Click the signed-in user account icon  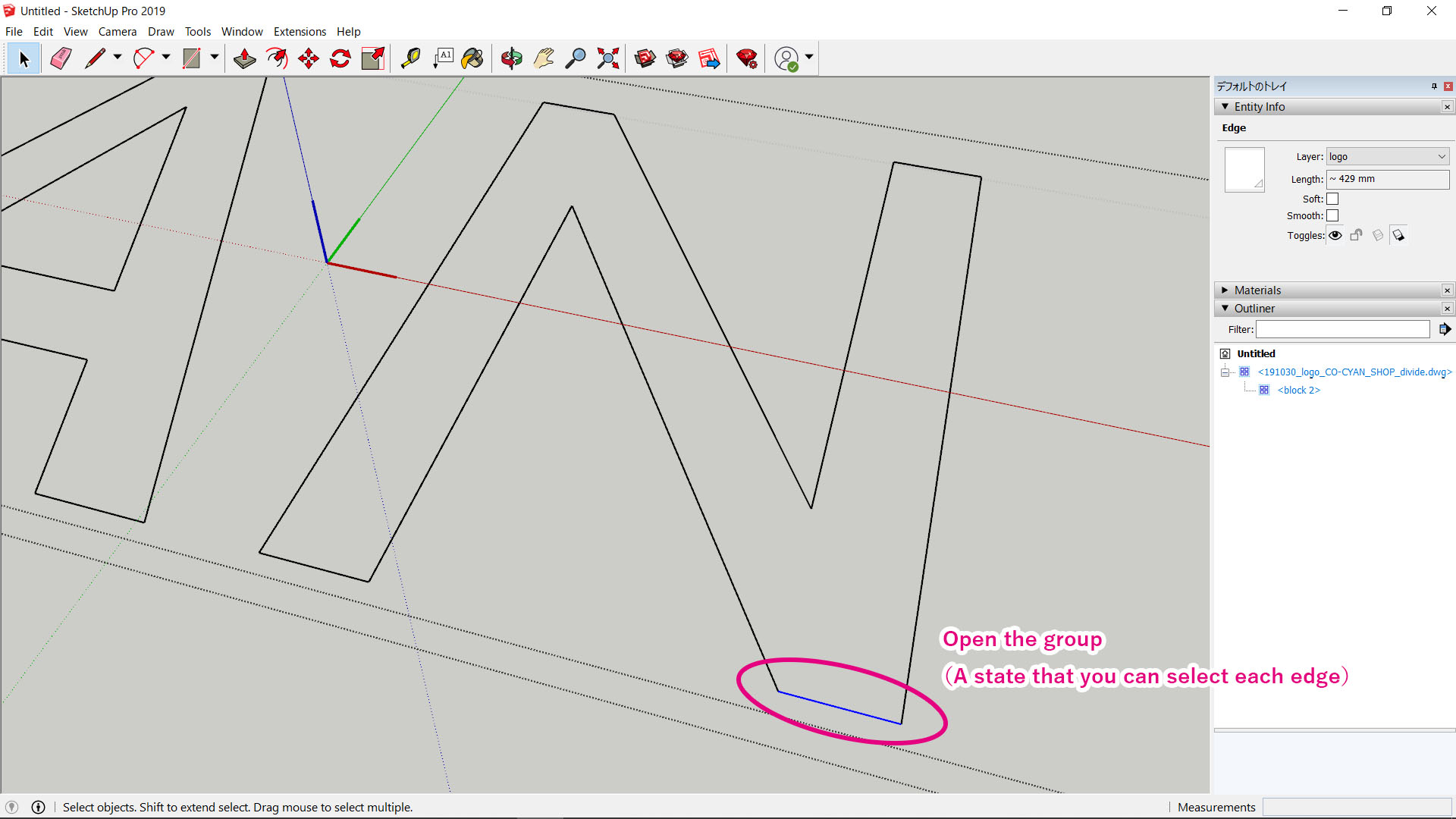[786, 58]
